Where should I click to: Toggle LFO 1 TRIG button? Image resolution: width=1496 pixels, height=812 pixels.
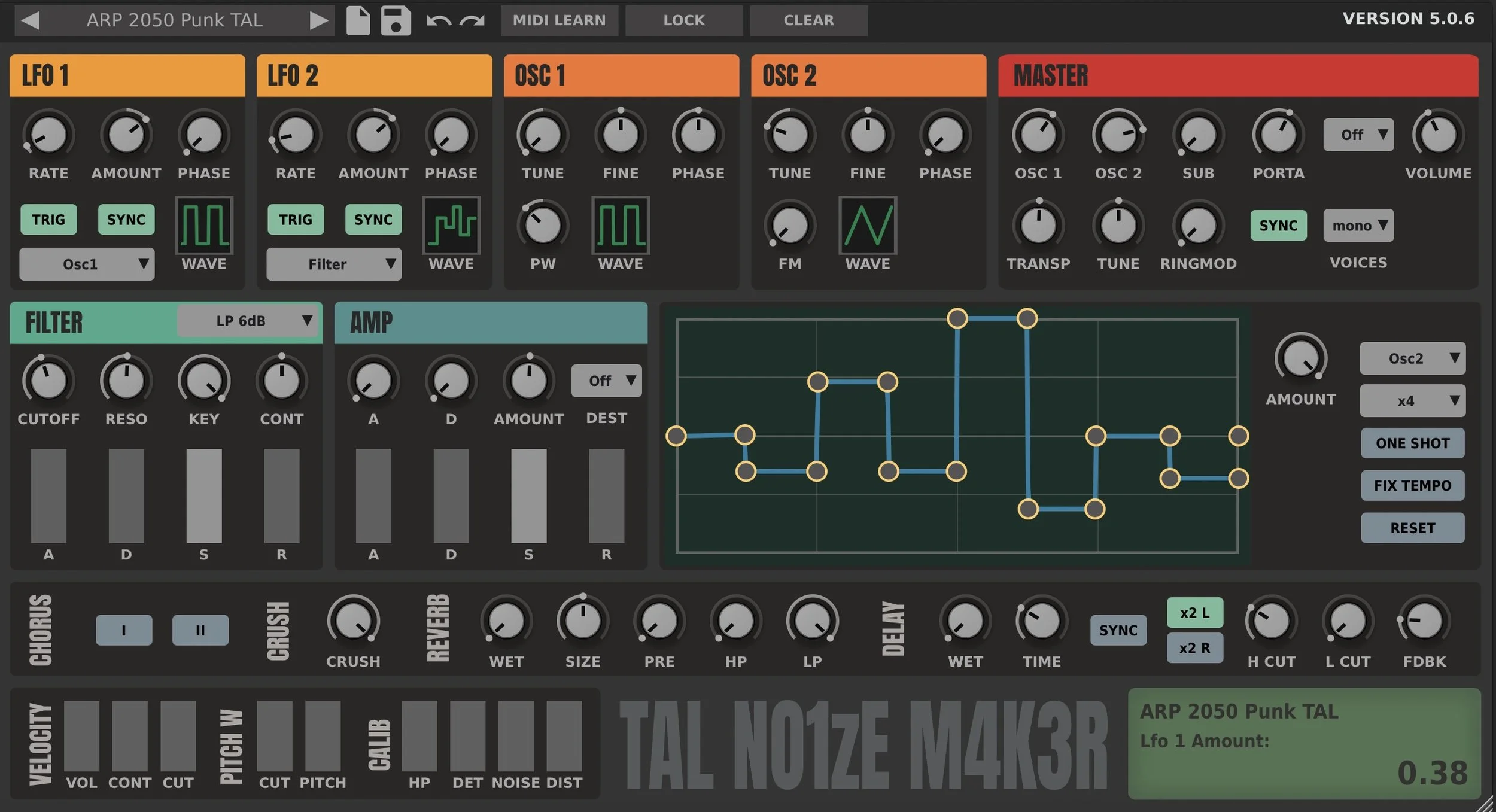[x=48, y=220]
